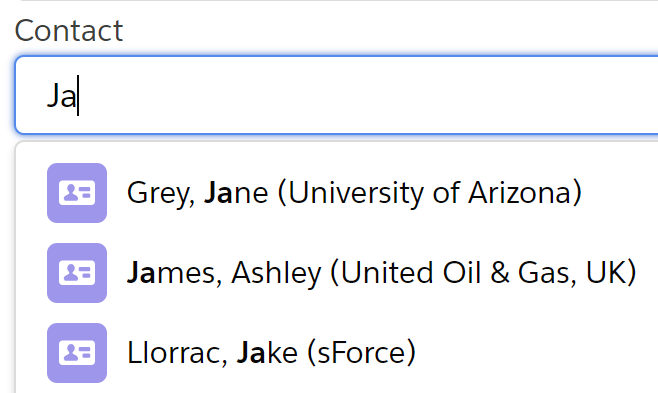658x393 pixels.
Task: Select the United Oil & Gas contact card icon
Action: [x=77, y=273]
